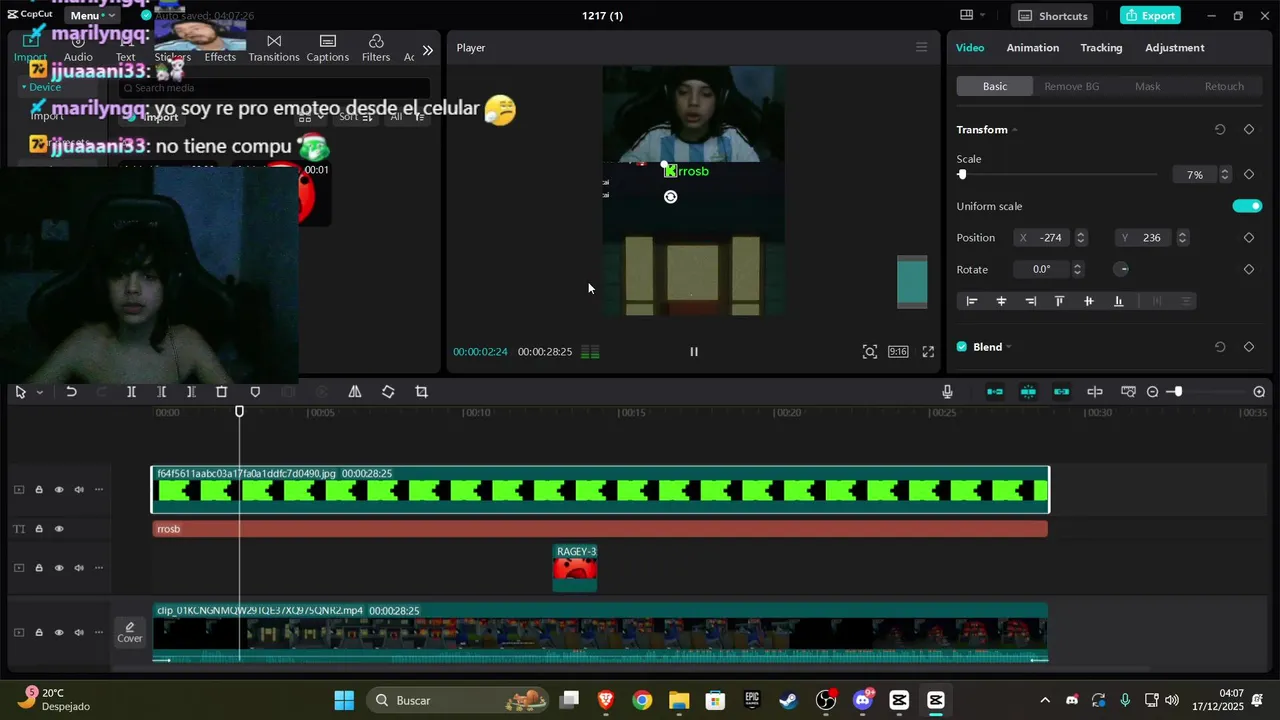1280x720 pixels.
Task: Pause the player playback
Action: coord(694,352)
